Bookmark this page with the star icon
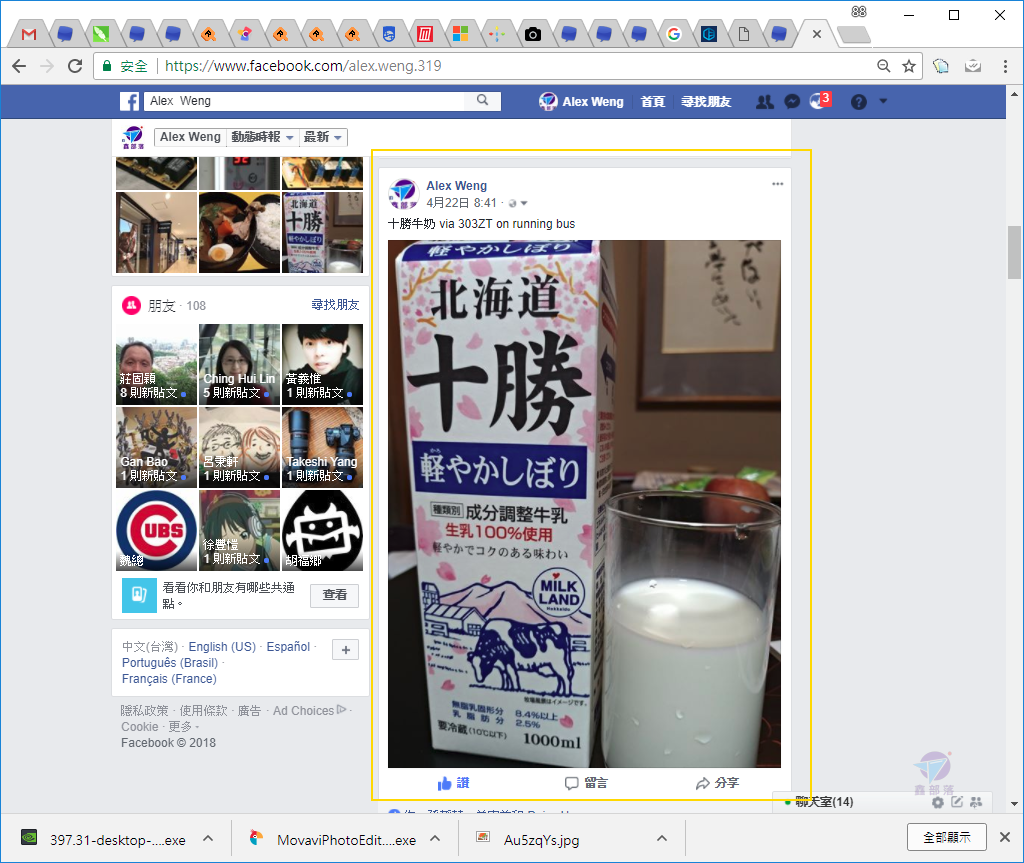The image size is (1024, 863). tap(908, 66)
